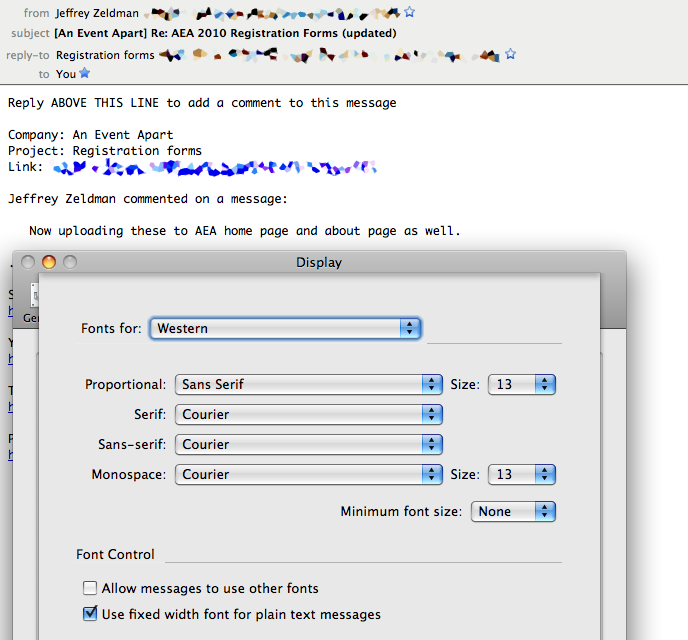Screen dimensions: 688x640
Task: Open the Minimum font size dropdown
Action: (x=513, y=511)
